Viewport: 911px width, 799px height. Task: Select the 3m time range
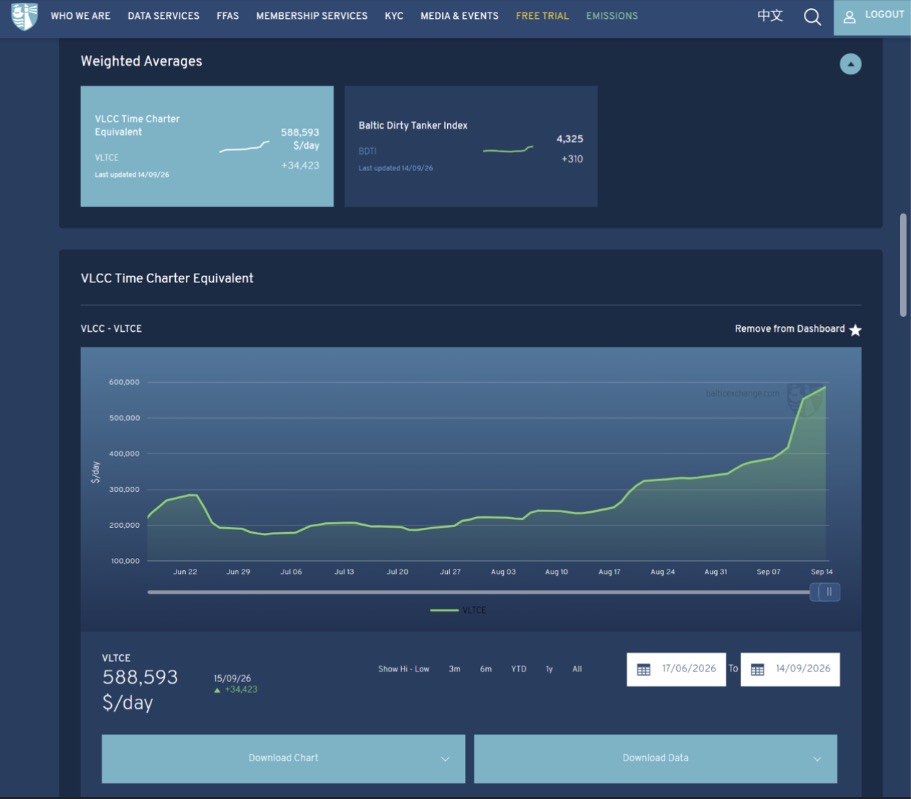click(454, 669)
